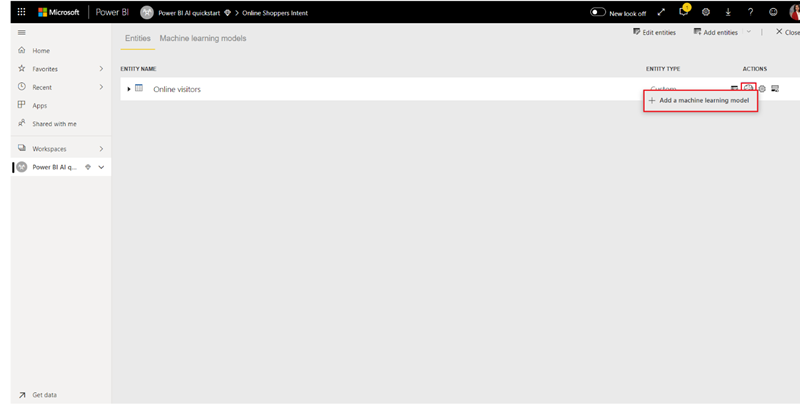Viewport: 800px width, 404px height.
Task: Collapse the navigation pane hamburger icon
Action: click(x=22, y=33)
